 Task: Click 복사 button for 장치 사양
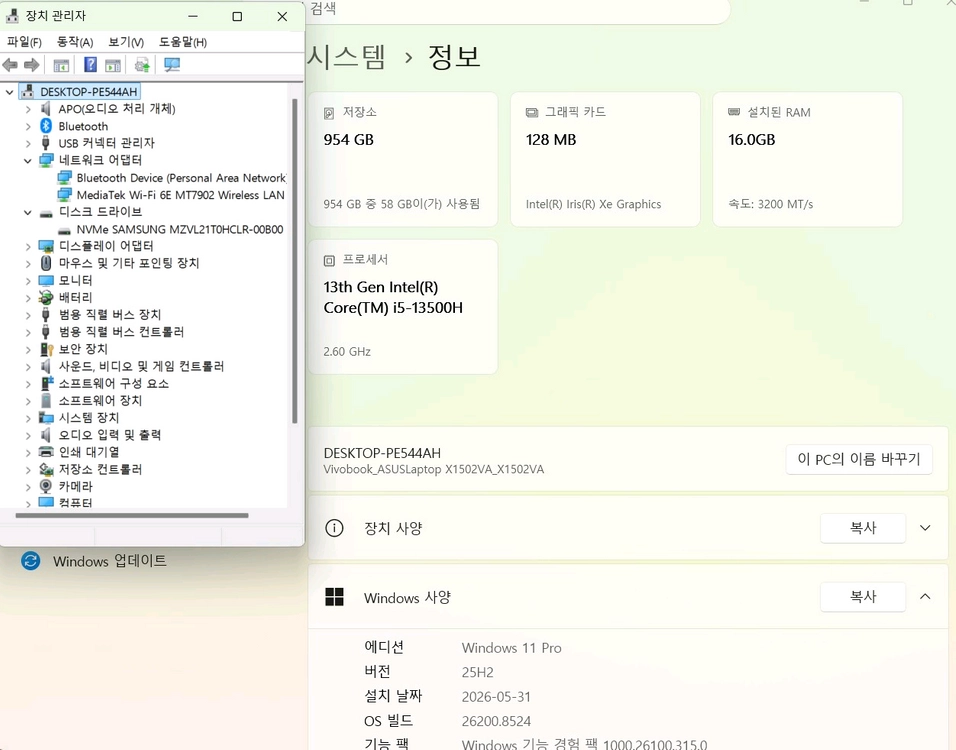click(863, 528)
